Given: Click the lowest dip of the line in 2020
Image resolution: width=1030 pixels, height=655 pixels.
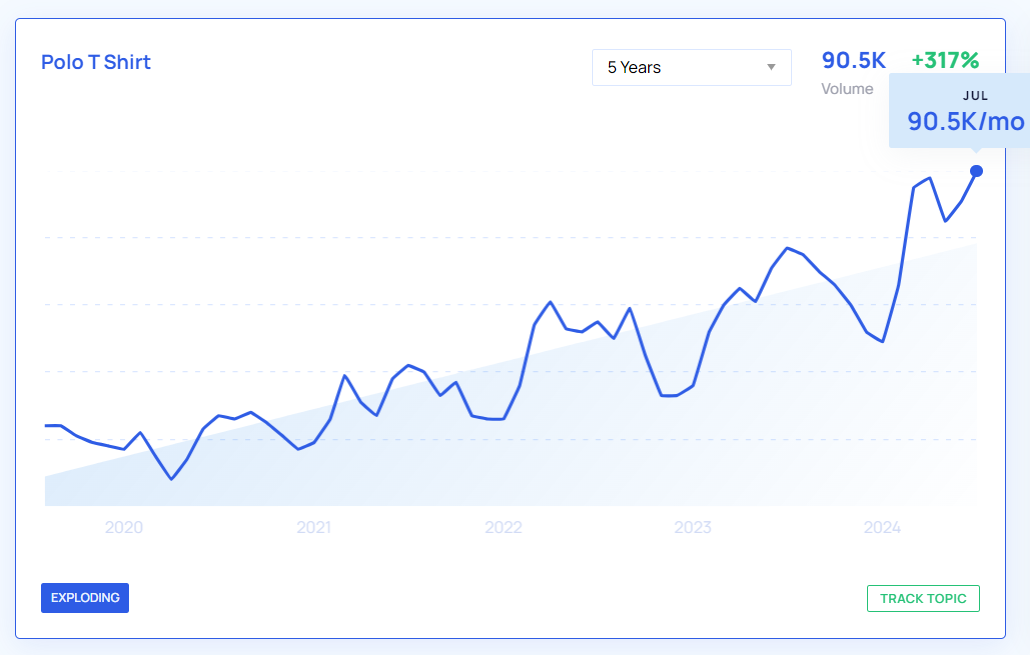Looking at the screenshot, I should point(172,479).
